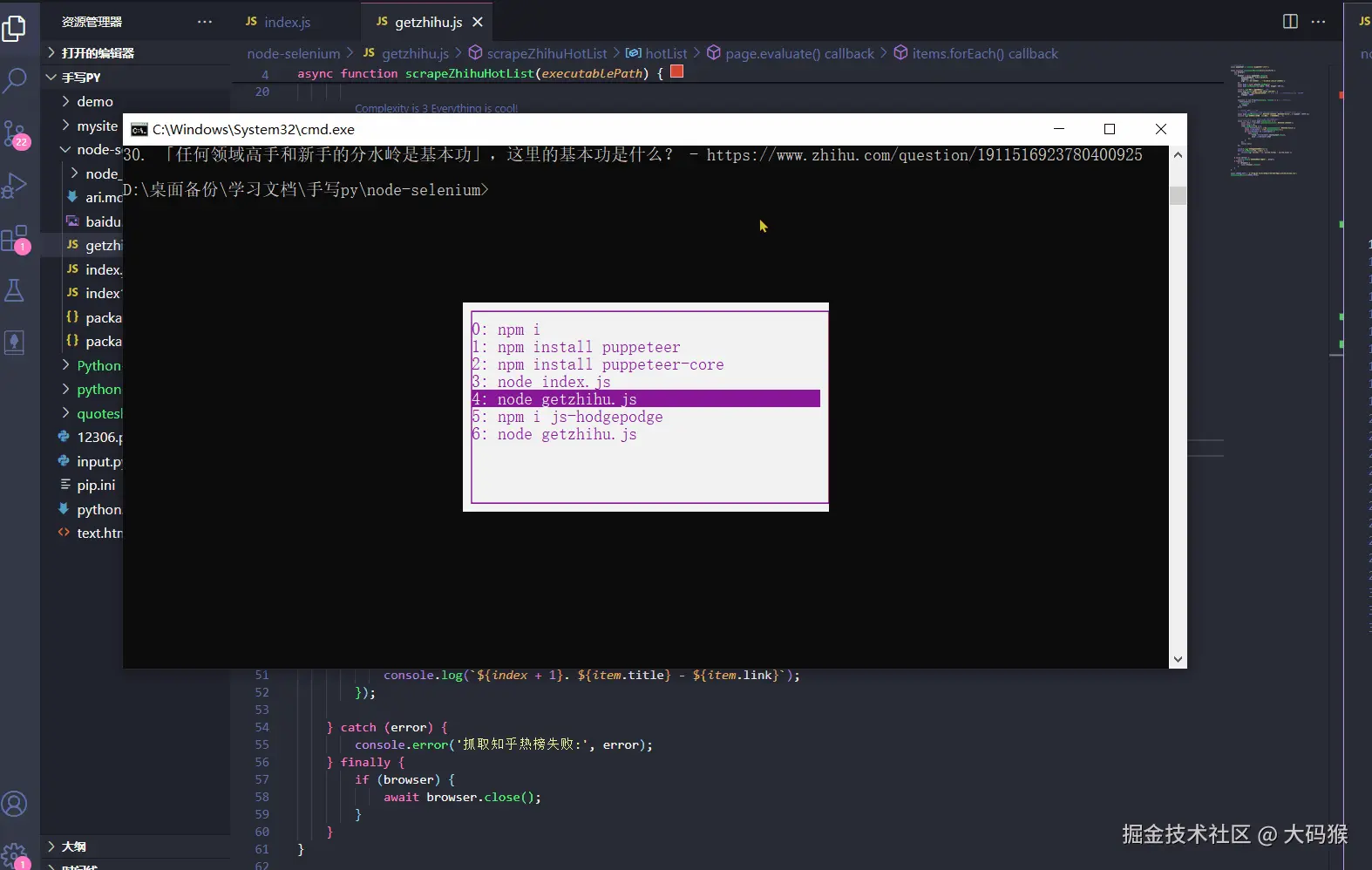This screenshot has width=1372, height=870.
Task: Select getzhihu.js in the file tree
Action: point(95,246)
